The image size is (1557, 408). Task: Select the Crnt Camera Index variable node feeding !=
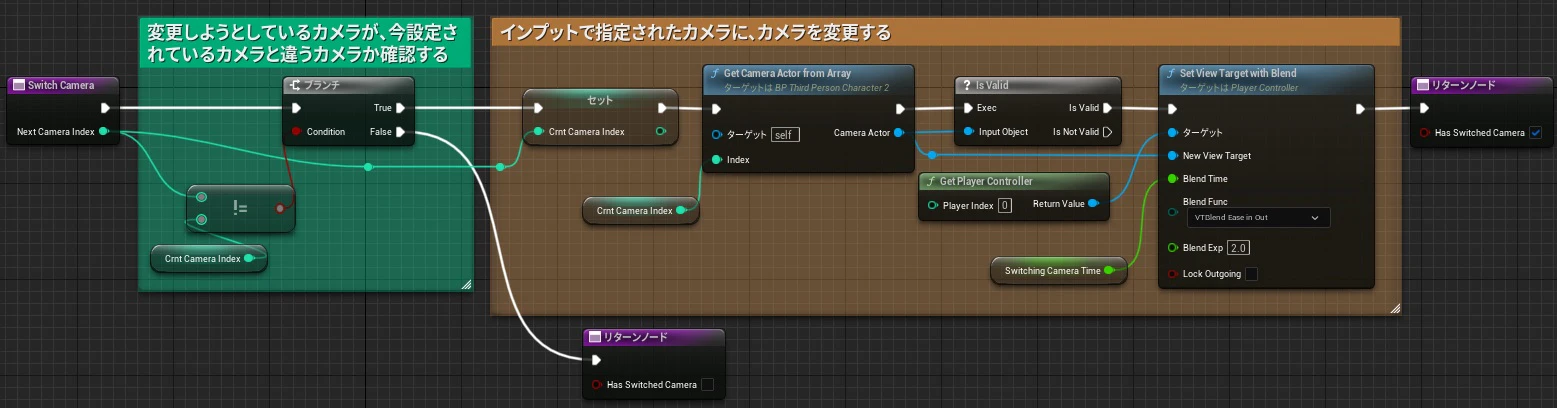tap(209, 258)
